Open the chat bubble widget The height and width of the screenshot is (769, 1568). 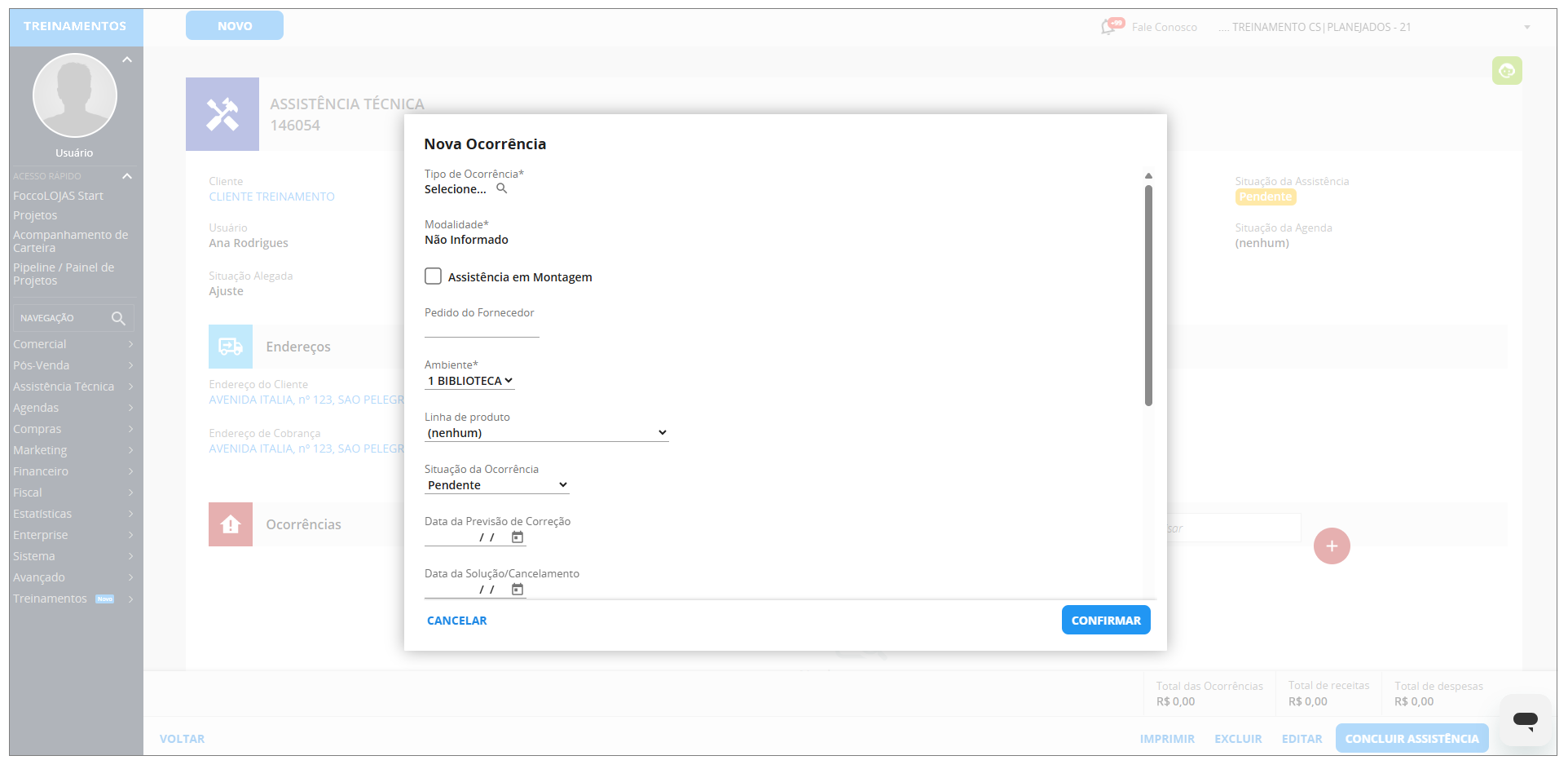coord(1525,720)
